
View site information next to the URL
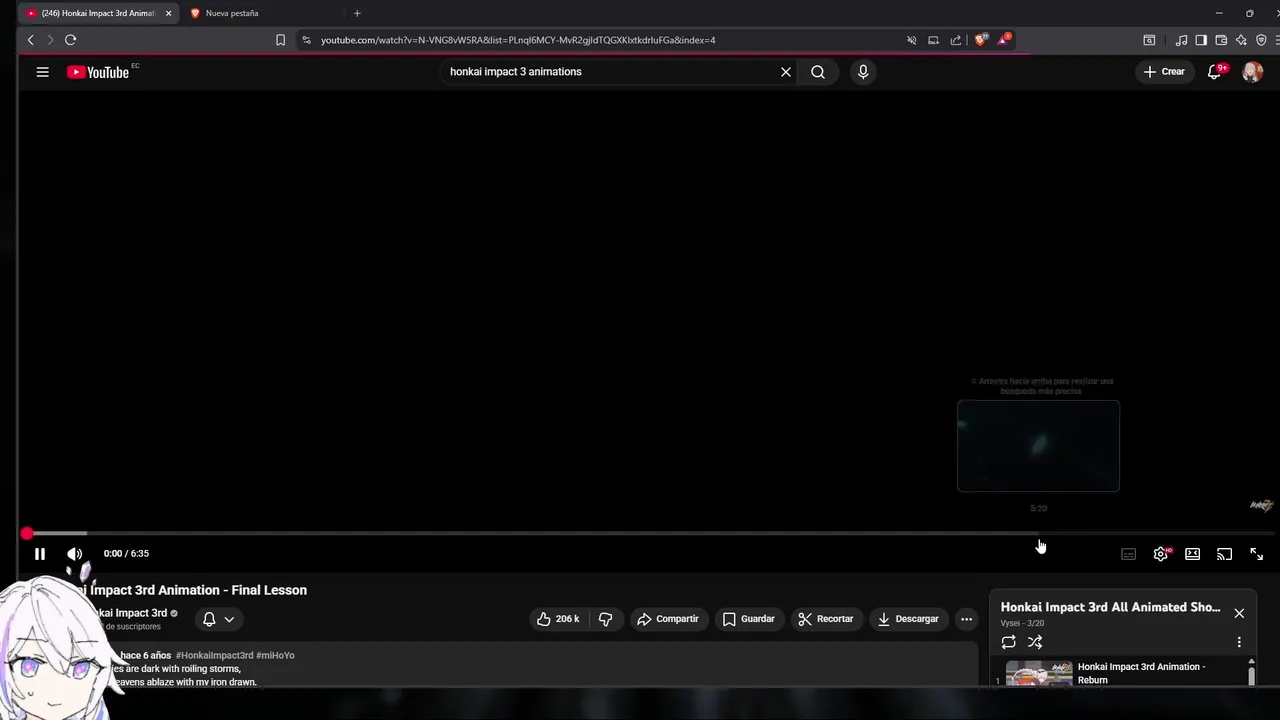(306, 40)
